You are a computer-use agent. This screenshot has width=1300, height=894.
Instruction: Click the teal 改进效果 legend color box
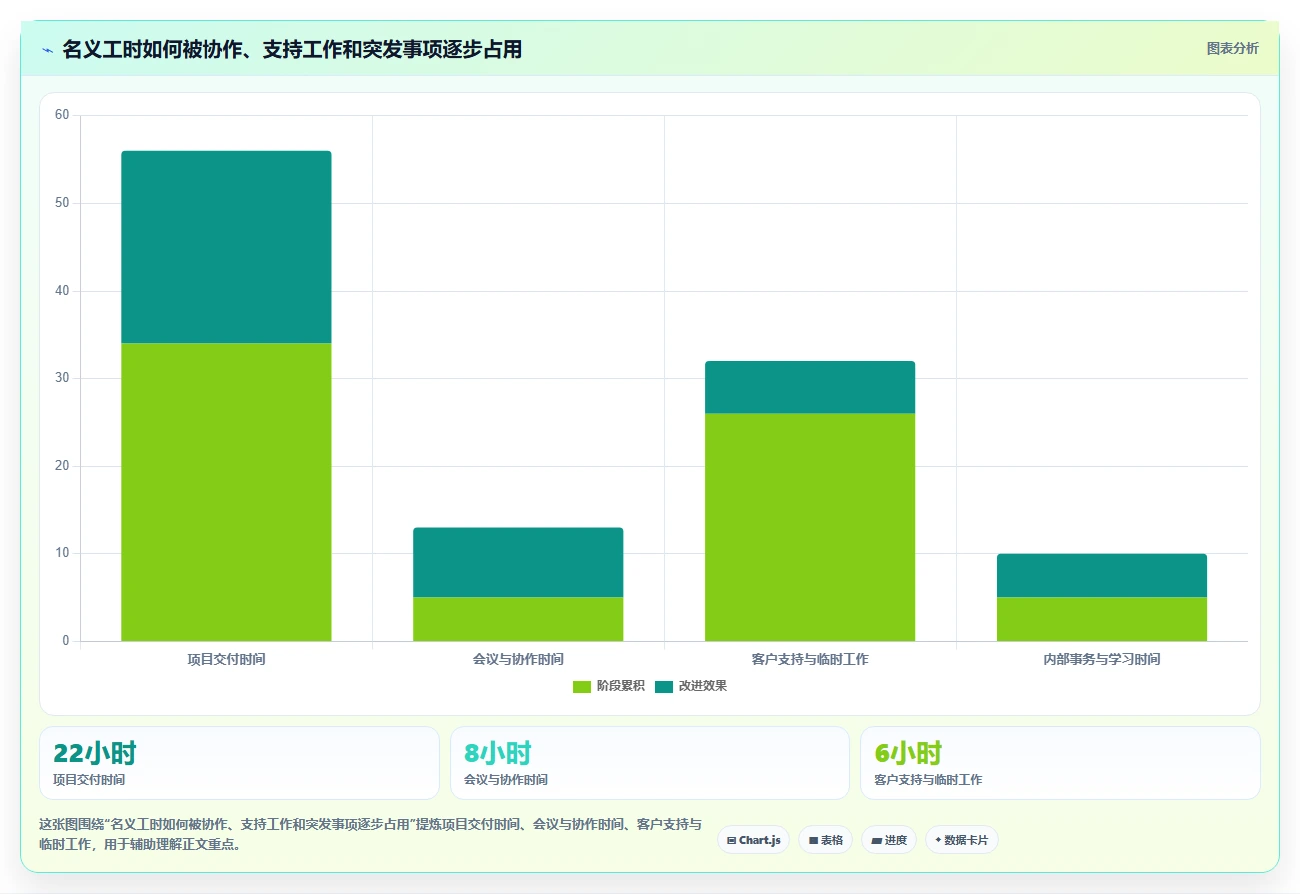664,686
